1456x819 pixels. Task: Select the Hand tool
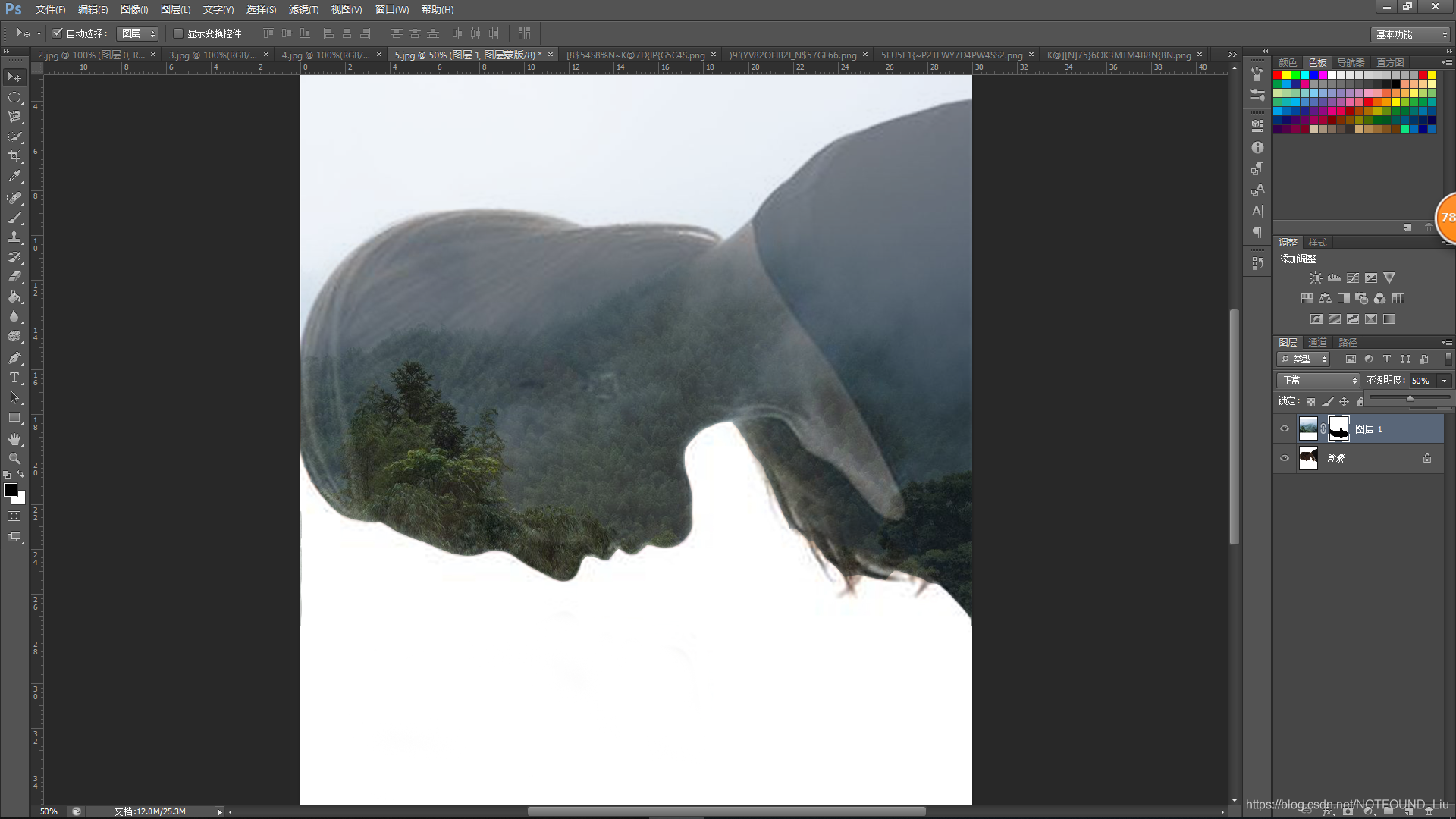pos(14,439)
